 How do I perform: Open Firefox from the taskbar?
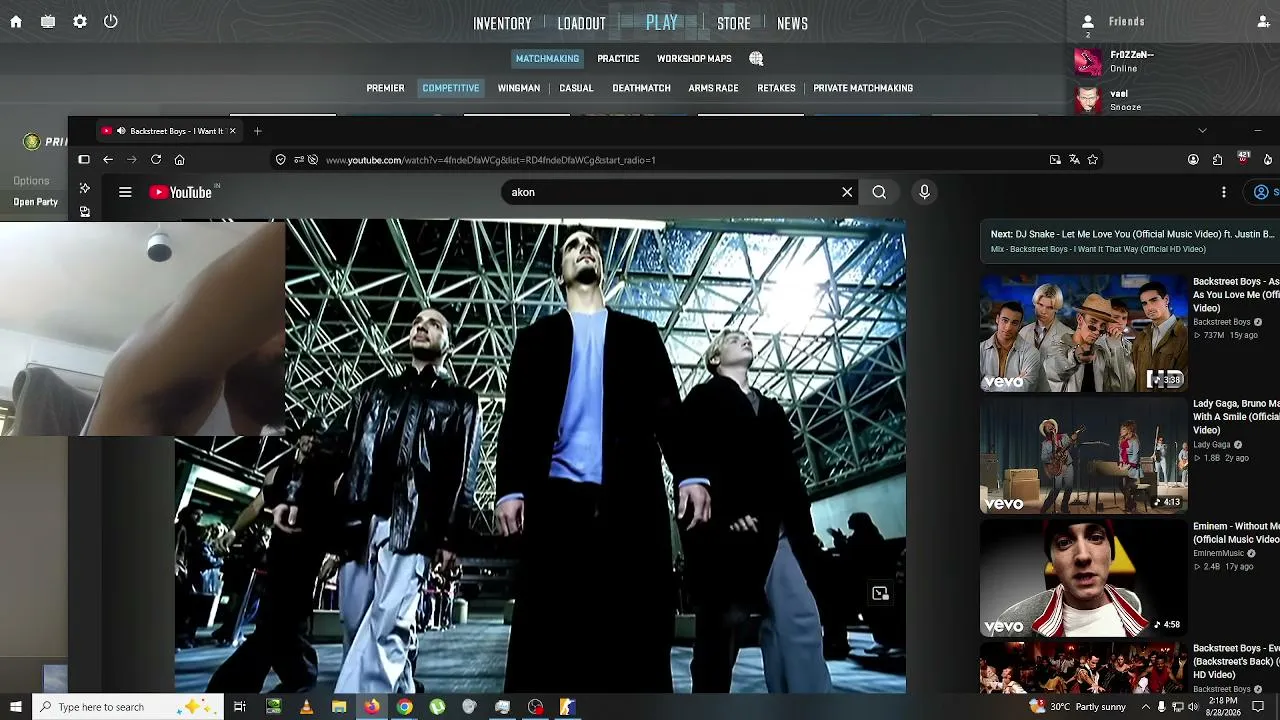click(x=371, y=707)
